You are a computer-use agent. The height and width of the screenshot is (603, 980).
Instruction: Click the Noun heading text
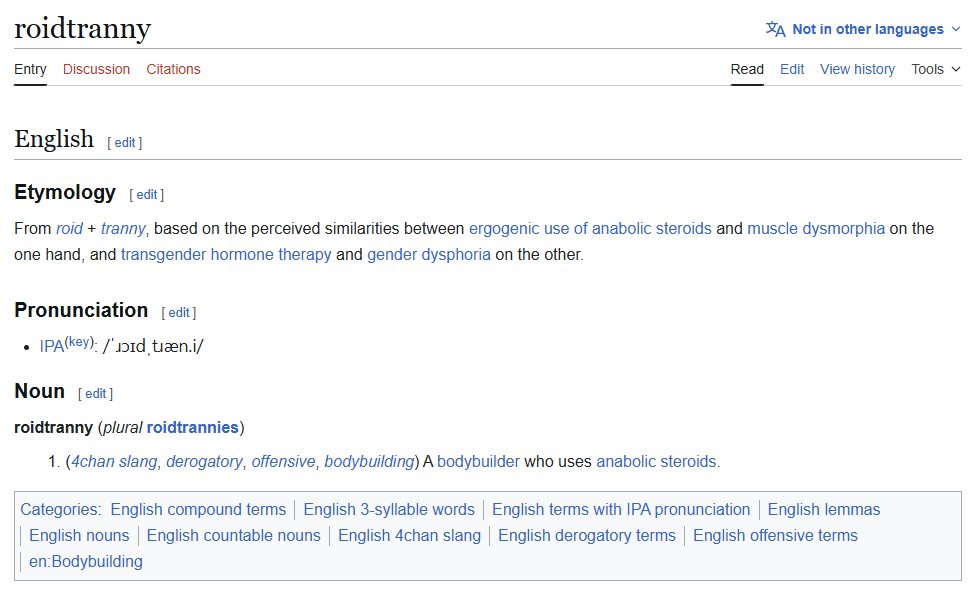pos(39,392)
